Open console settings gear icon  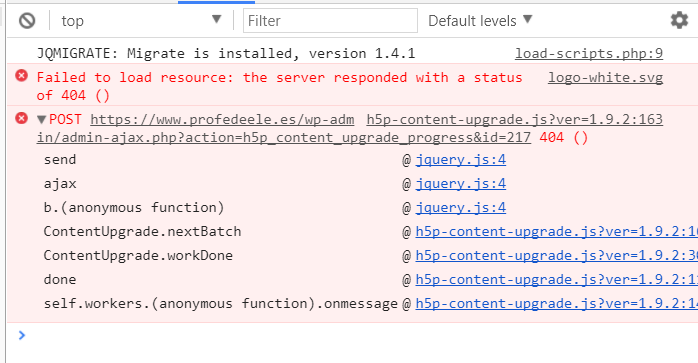coord(679,20)
